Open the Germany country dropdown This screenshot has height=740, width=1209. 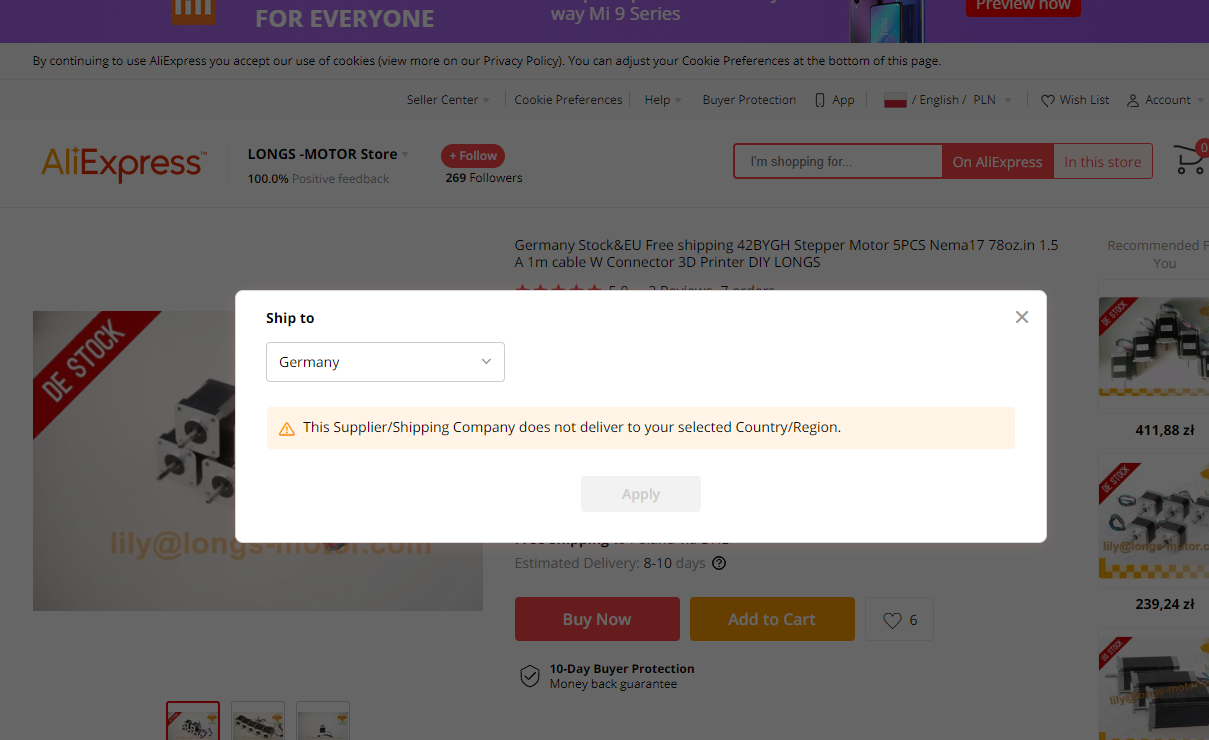pos(385,362)
